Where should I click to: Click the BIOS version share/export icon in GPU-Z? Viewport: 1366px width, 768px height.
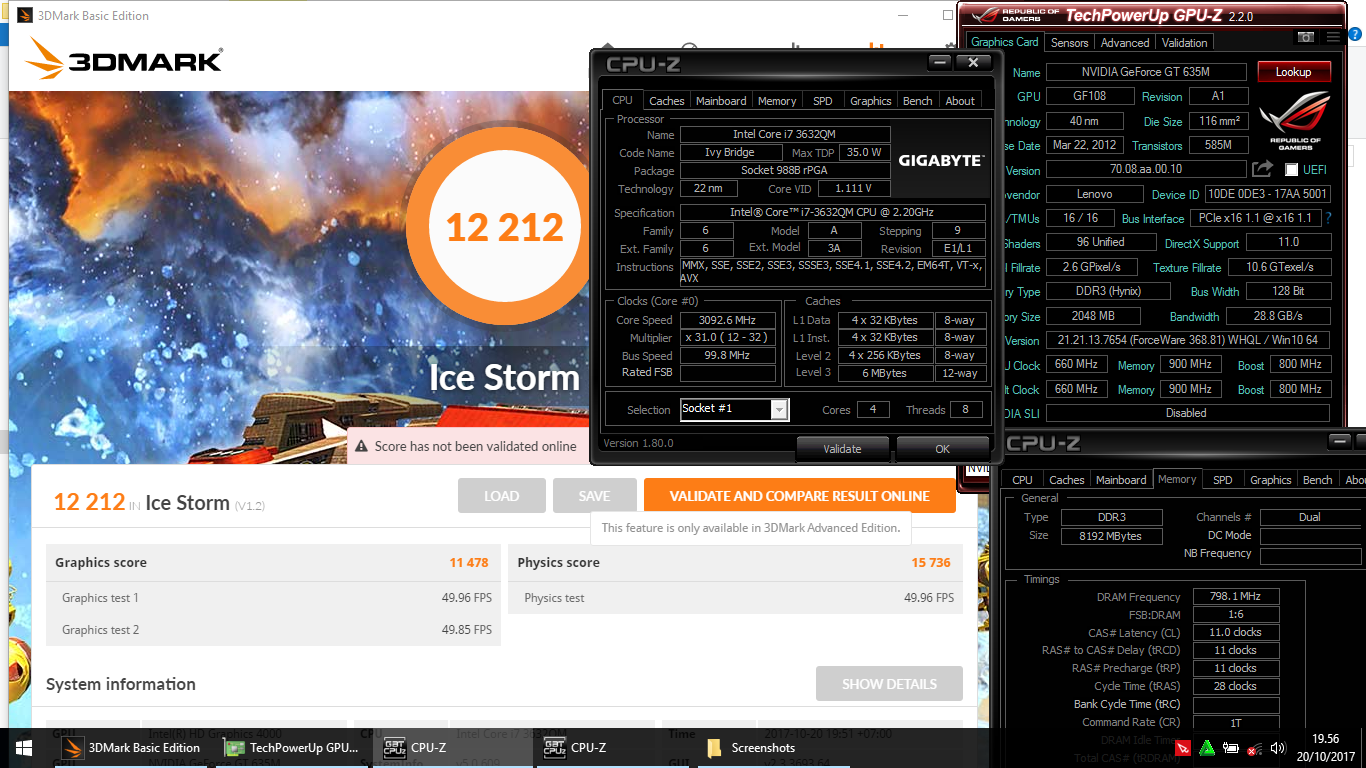point(1262,169)
